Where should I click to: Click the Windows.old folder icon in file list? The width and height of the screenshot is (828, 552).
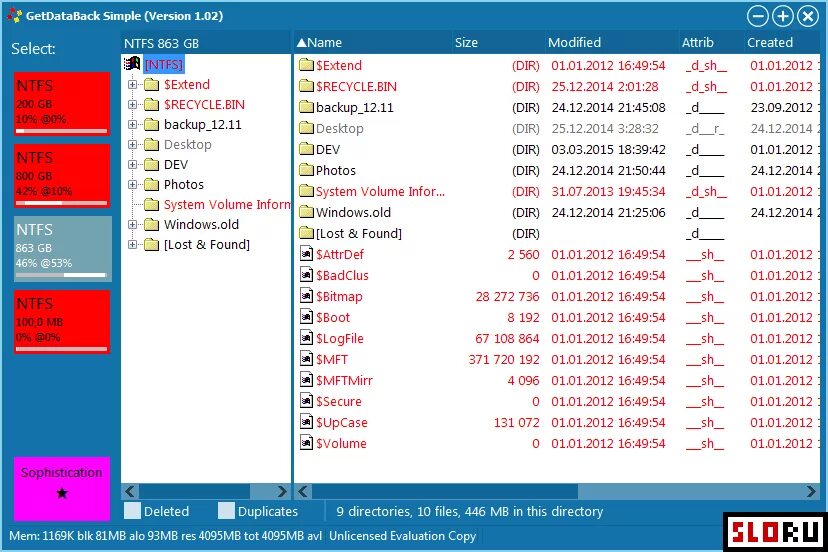(x=306, y=212)
